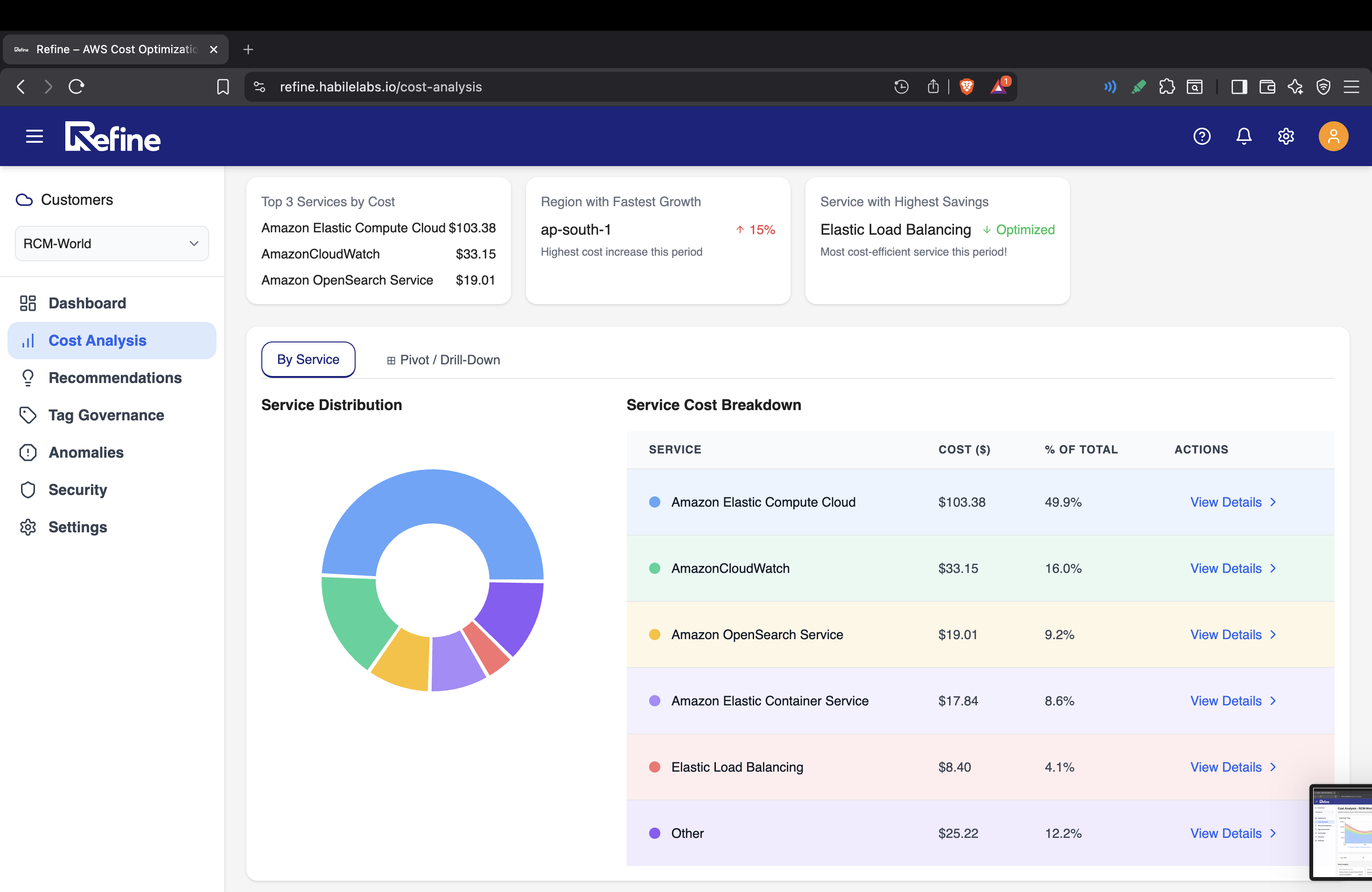Switch to Pivot / Drill-Down tab
Screen dimensions: 1372x892
(x=443, y=360)
